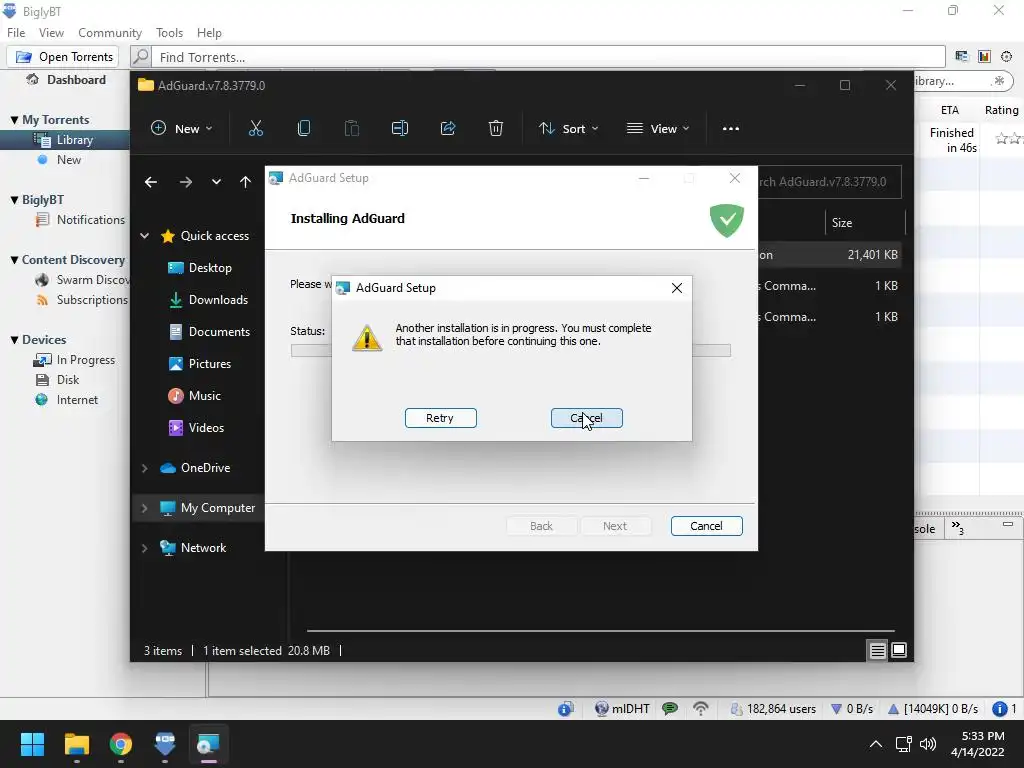Select Disk under Devices

tap(67, 380)
